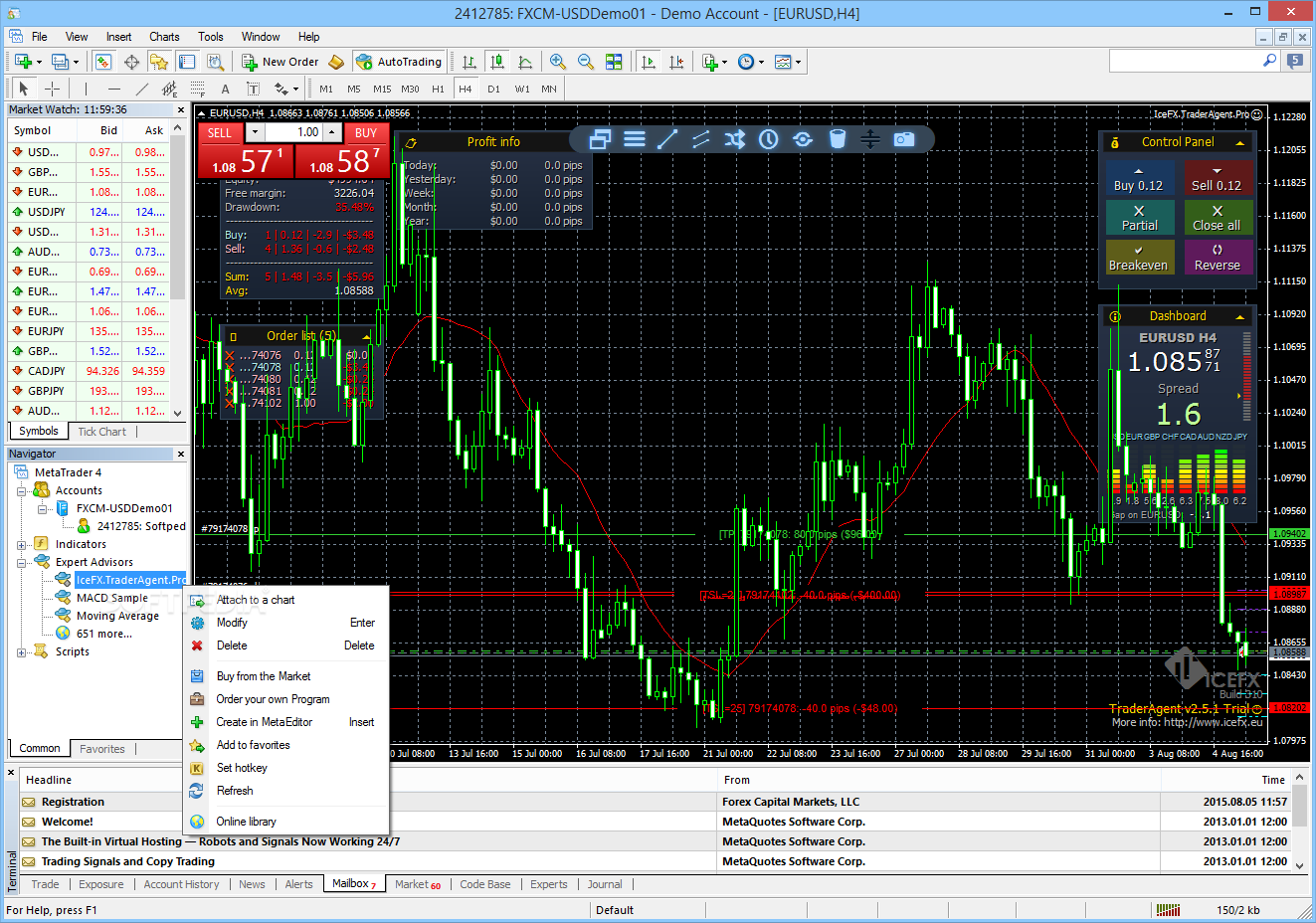Switch chart to bar chart mode

pos(470,62)
